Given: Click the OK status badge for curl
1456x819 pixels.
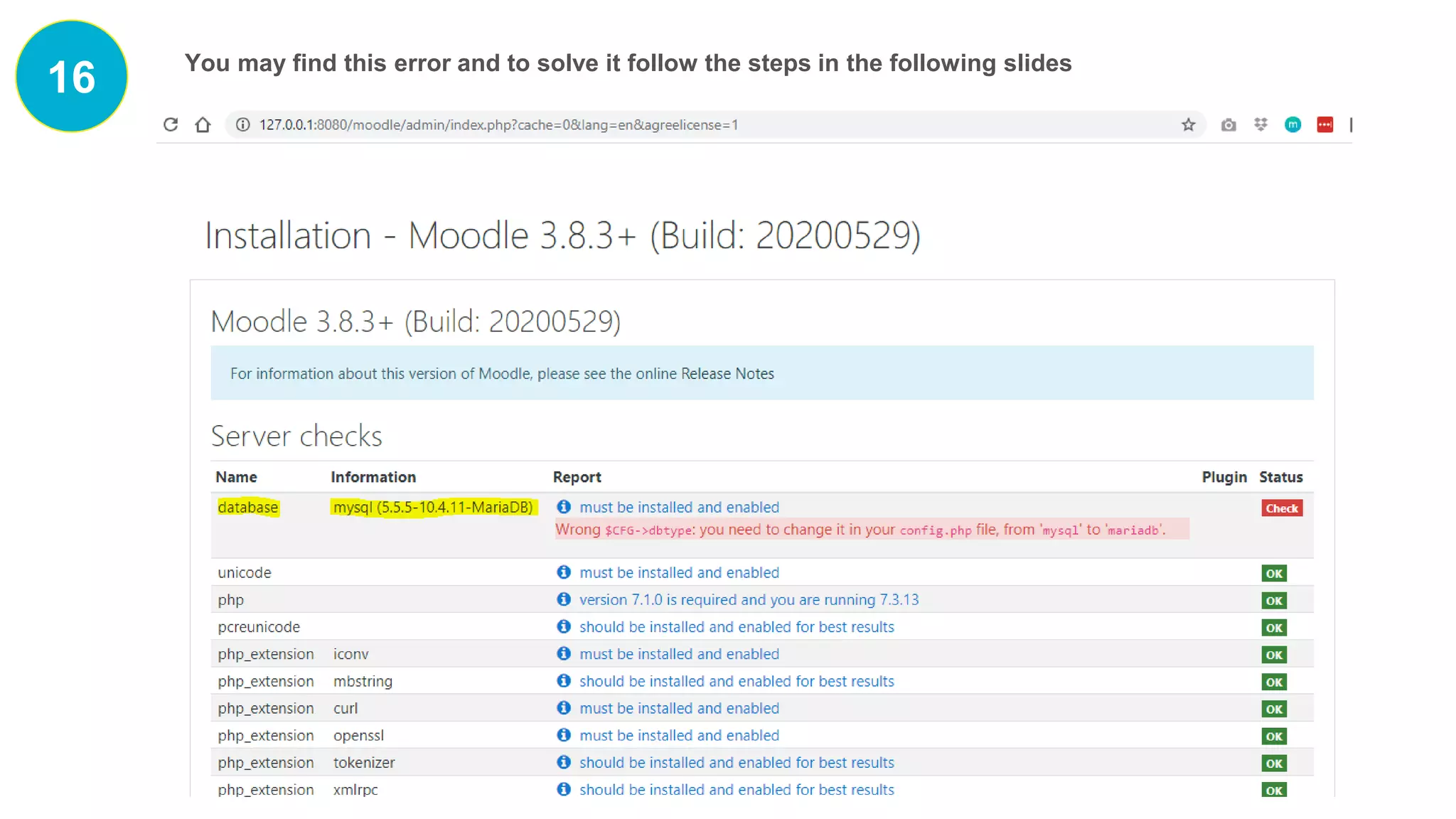Looking at the screenshot, I should click(1274, 709).
